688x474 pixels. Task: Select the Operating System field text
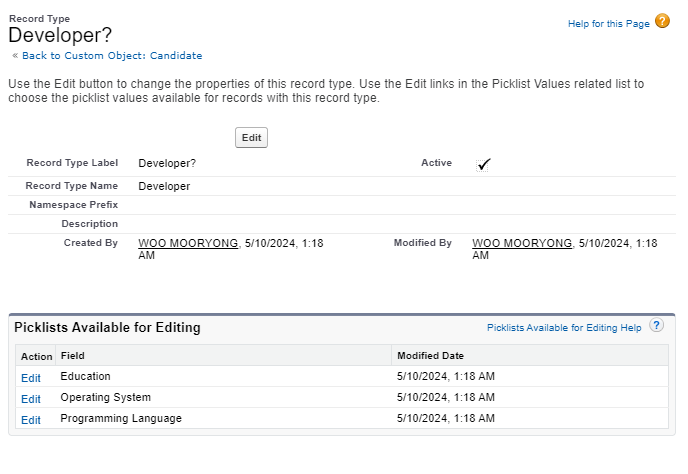104,398
